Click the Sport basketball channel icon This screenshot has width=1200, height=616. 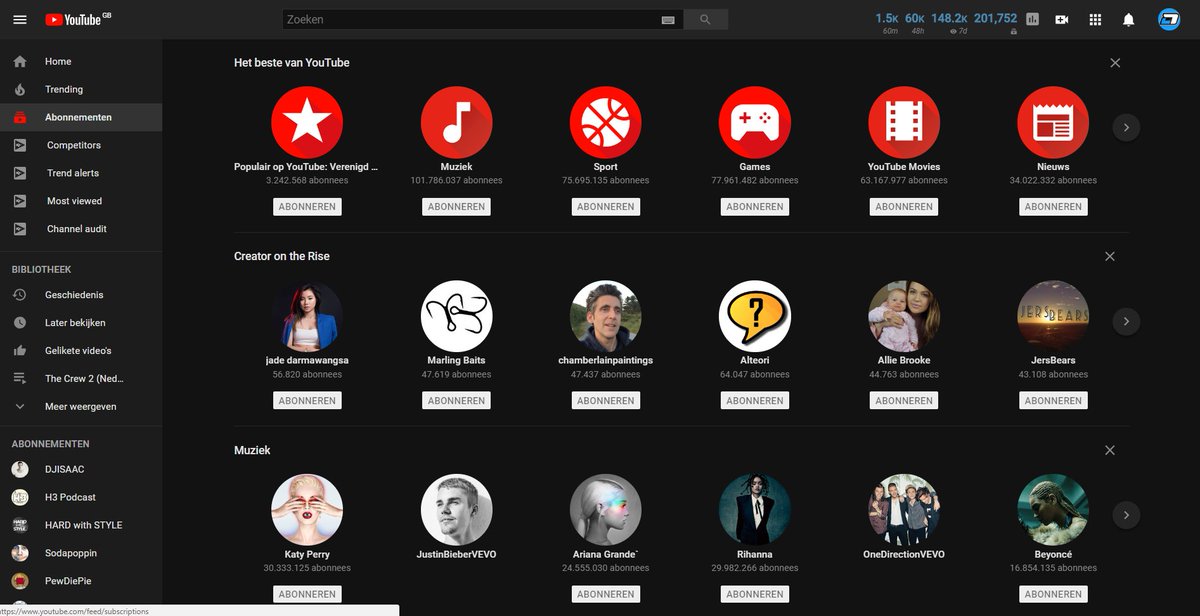[x=605, y=122]
